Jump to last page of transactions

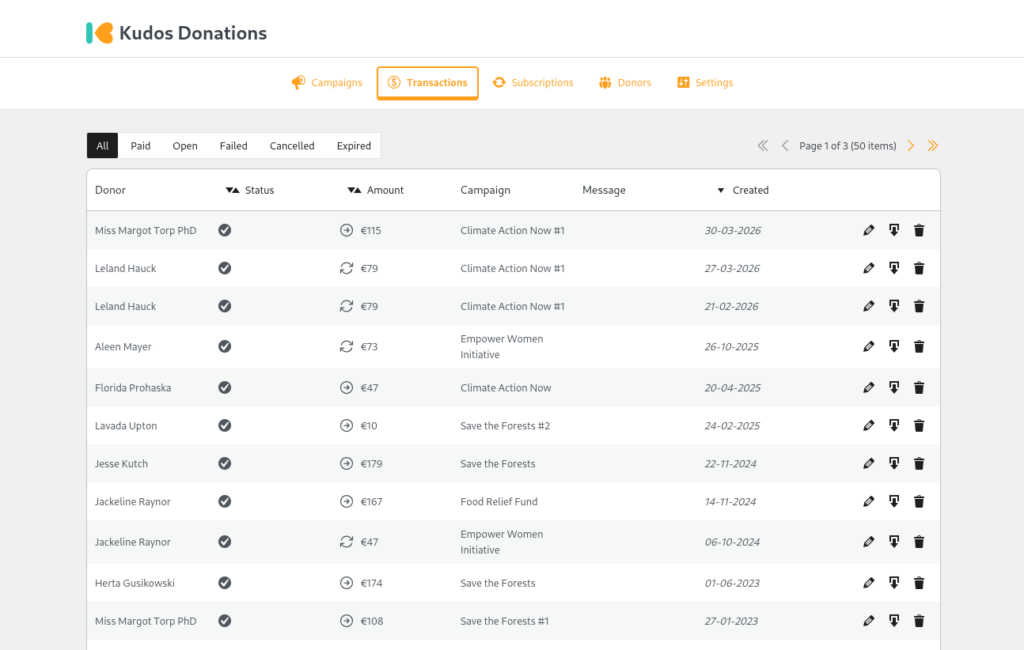933,146
